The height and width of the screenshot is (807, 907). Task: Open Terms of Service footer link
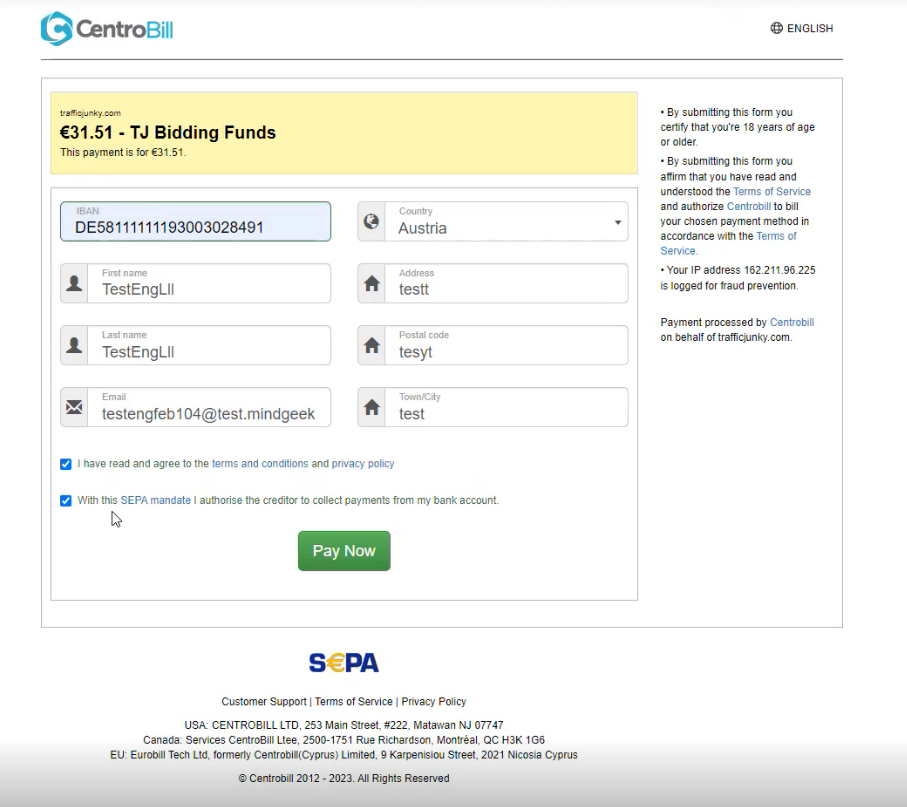coord(353,702)
